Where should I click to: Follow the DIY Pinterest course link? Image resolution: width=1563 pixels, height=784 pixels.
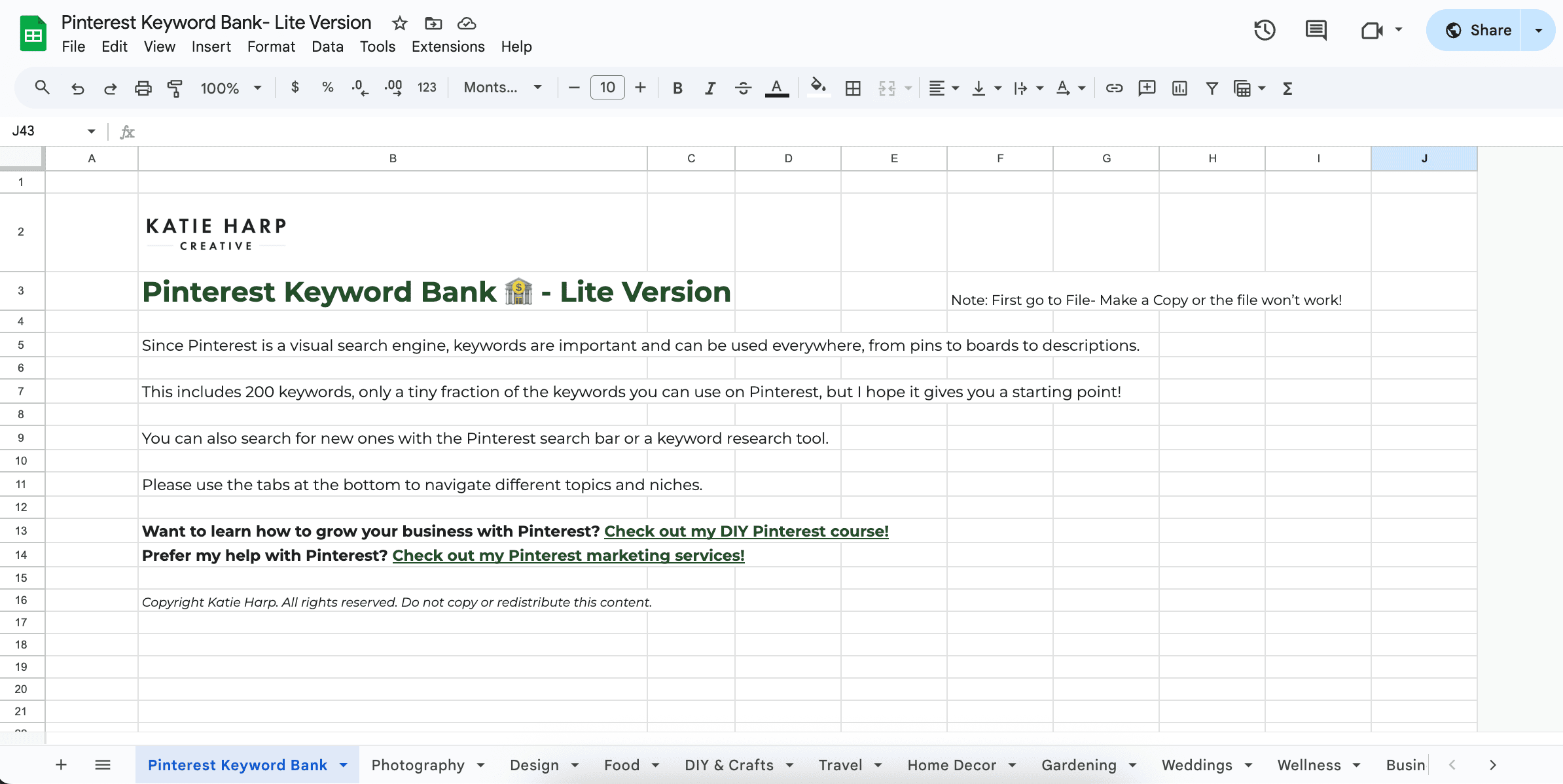(746, 531)
